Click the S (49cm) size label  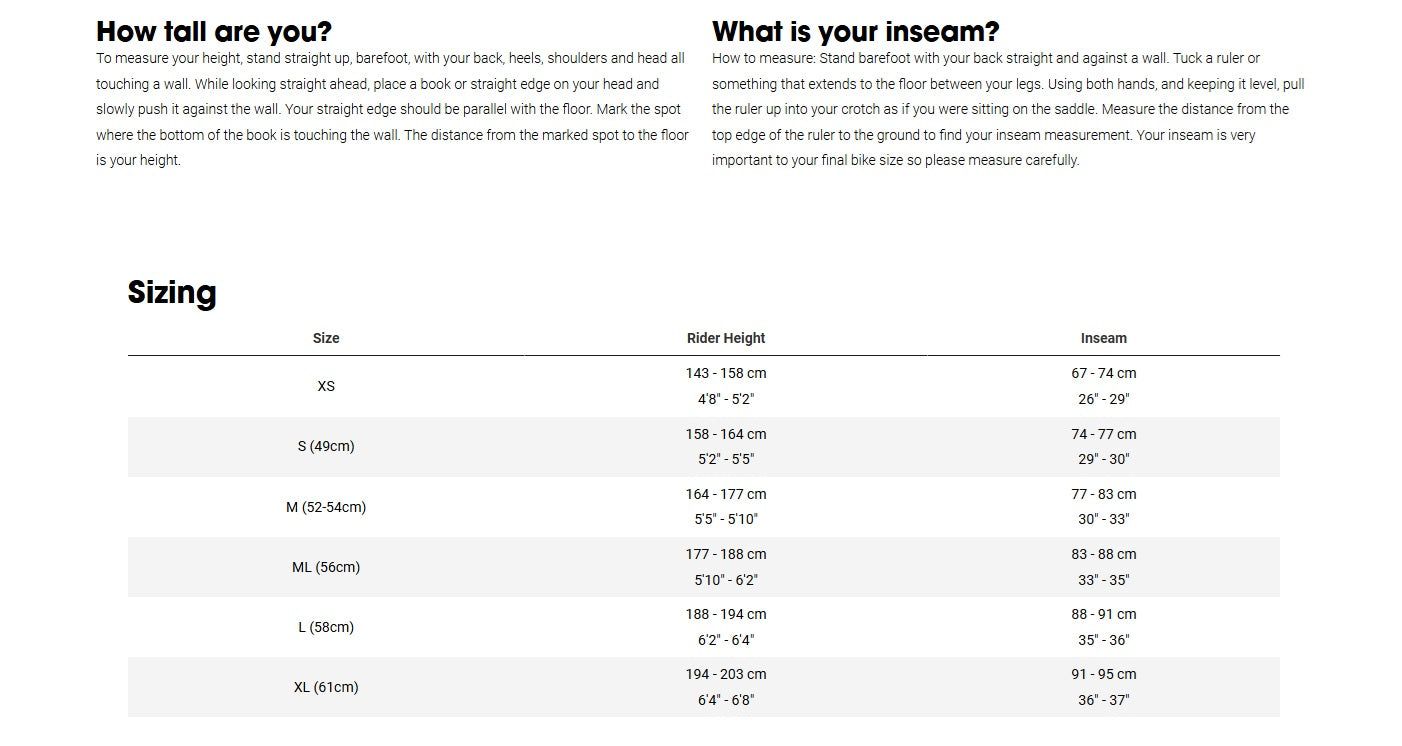tap(326, 446)
